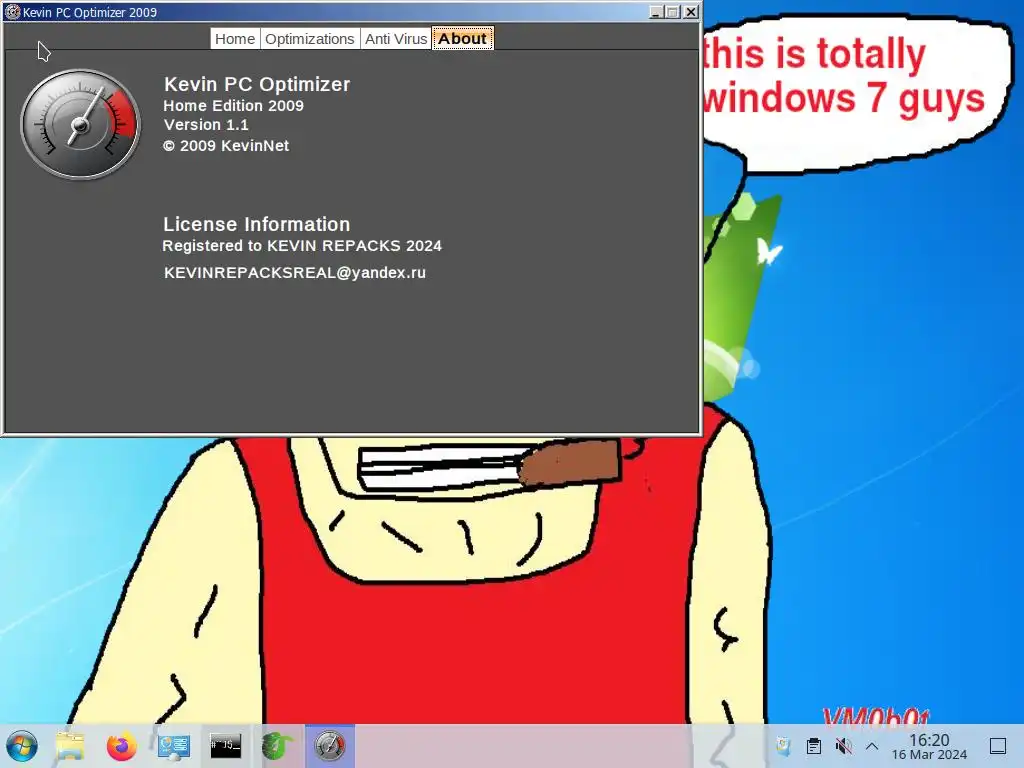Viewport: 1024px width, 768px height.
Task: Click the 'License Information' heading
Action: 257,224
